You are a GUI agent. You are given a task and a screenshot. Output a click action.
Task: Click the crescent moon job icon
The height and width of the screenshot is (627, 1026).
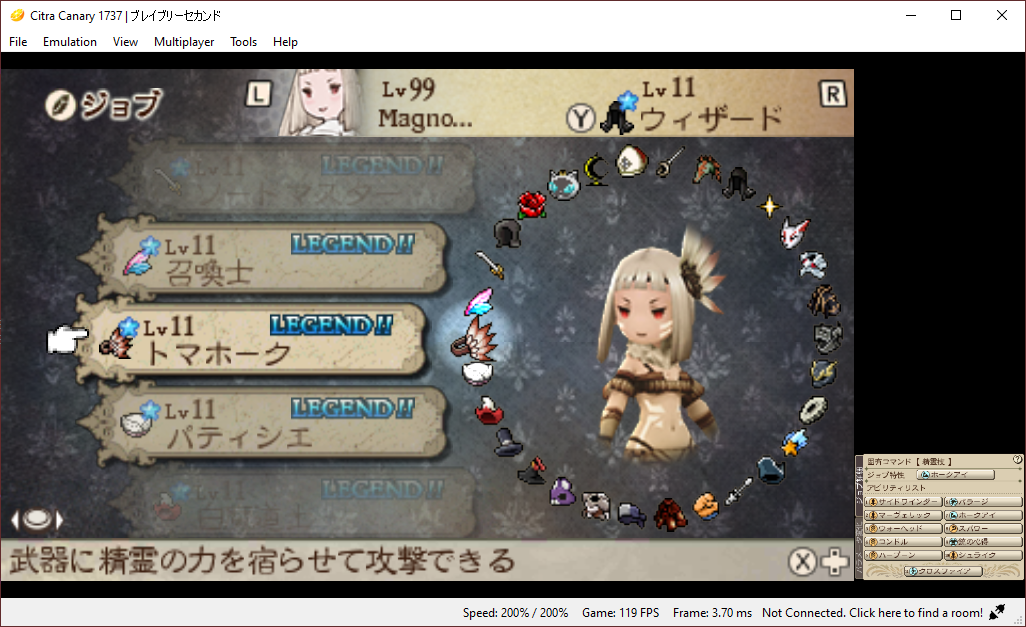595,170
